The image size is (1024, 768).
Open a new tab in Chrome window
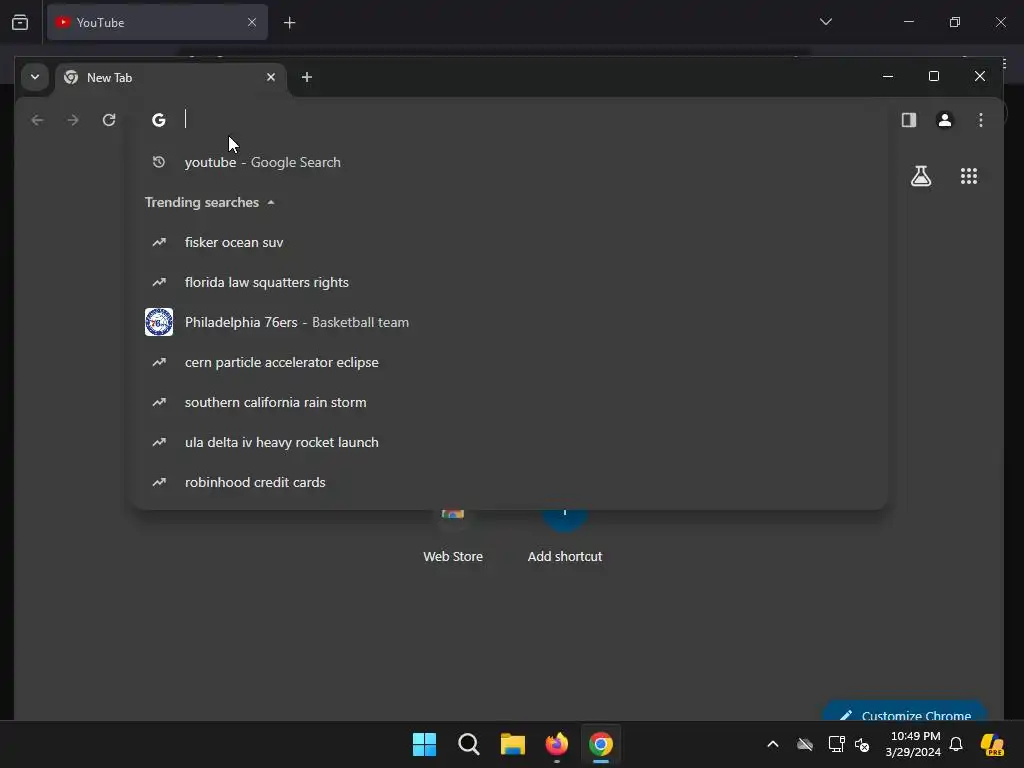pyautogui.click(x=306, y=77)
